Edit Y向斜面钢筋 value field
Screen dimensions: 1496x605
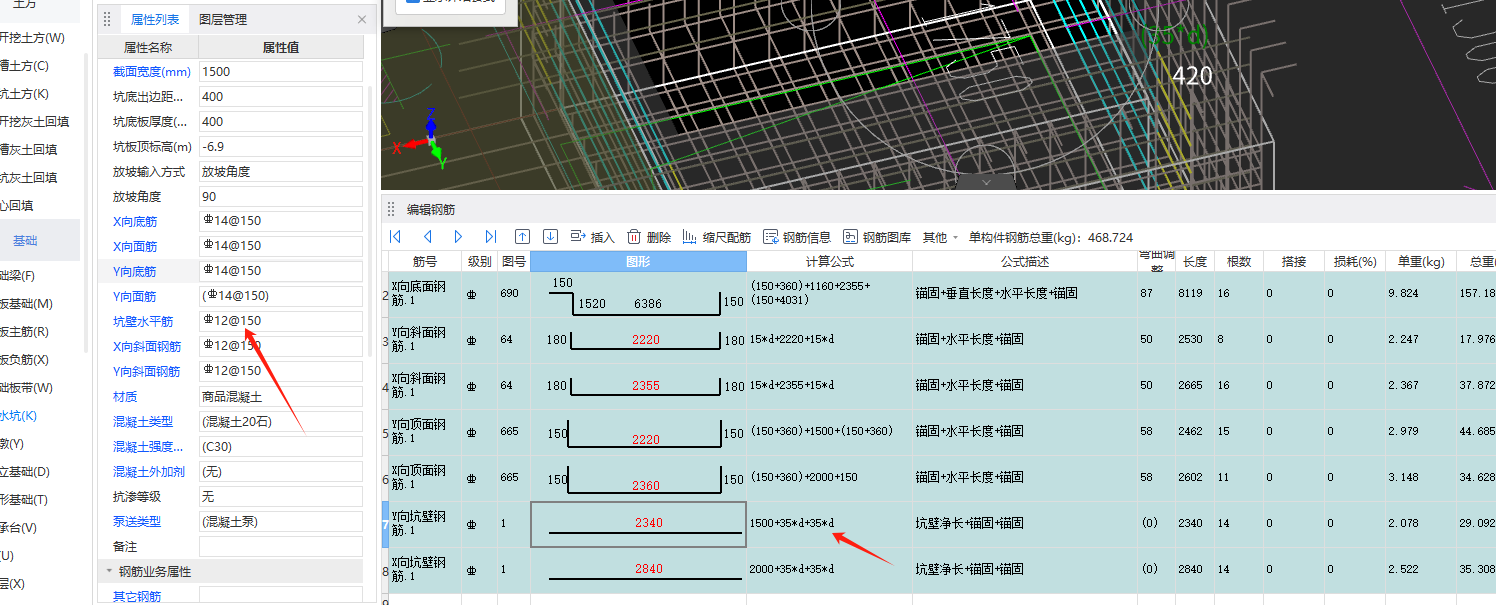pos(281,371)
